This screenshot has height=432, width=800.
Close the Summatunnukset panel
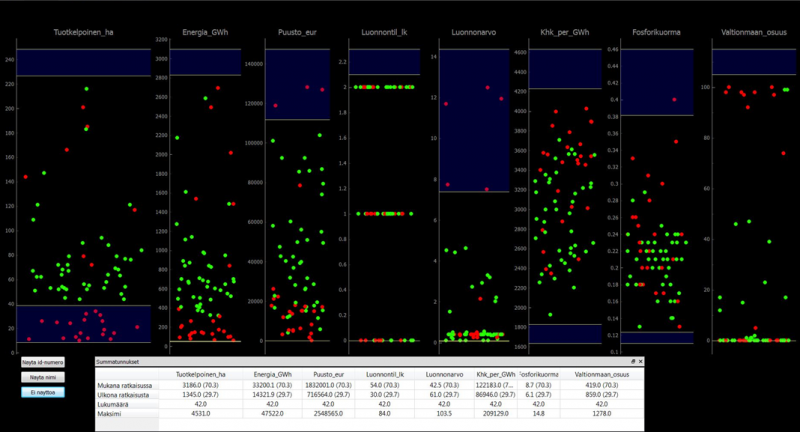click(x=642, y=360)
